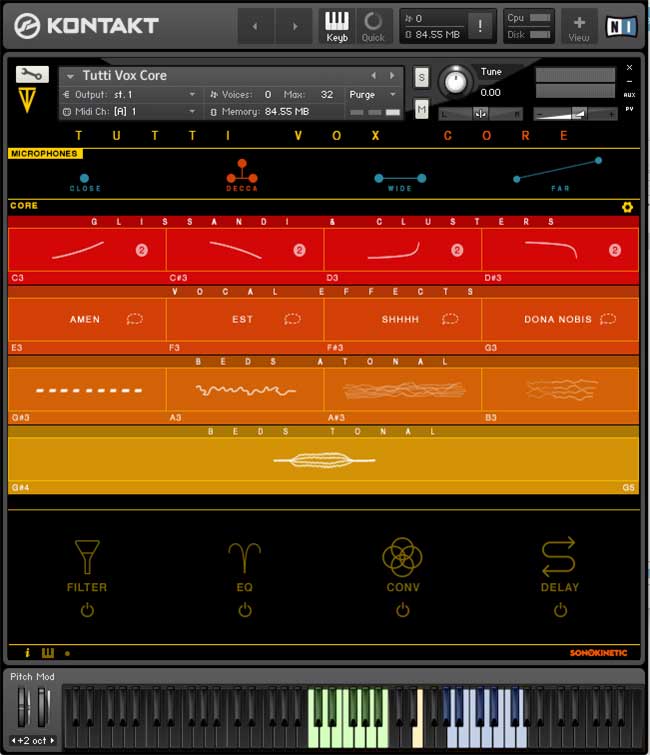Screen dimensions: 650x755
Task: Open the wrench instrument edit icon
Action: pyautogui.click(x=31, y=74)
